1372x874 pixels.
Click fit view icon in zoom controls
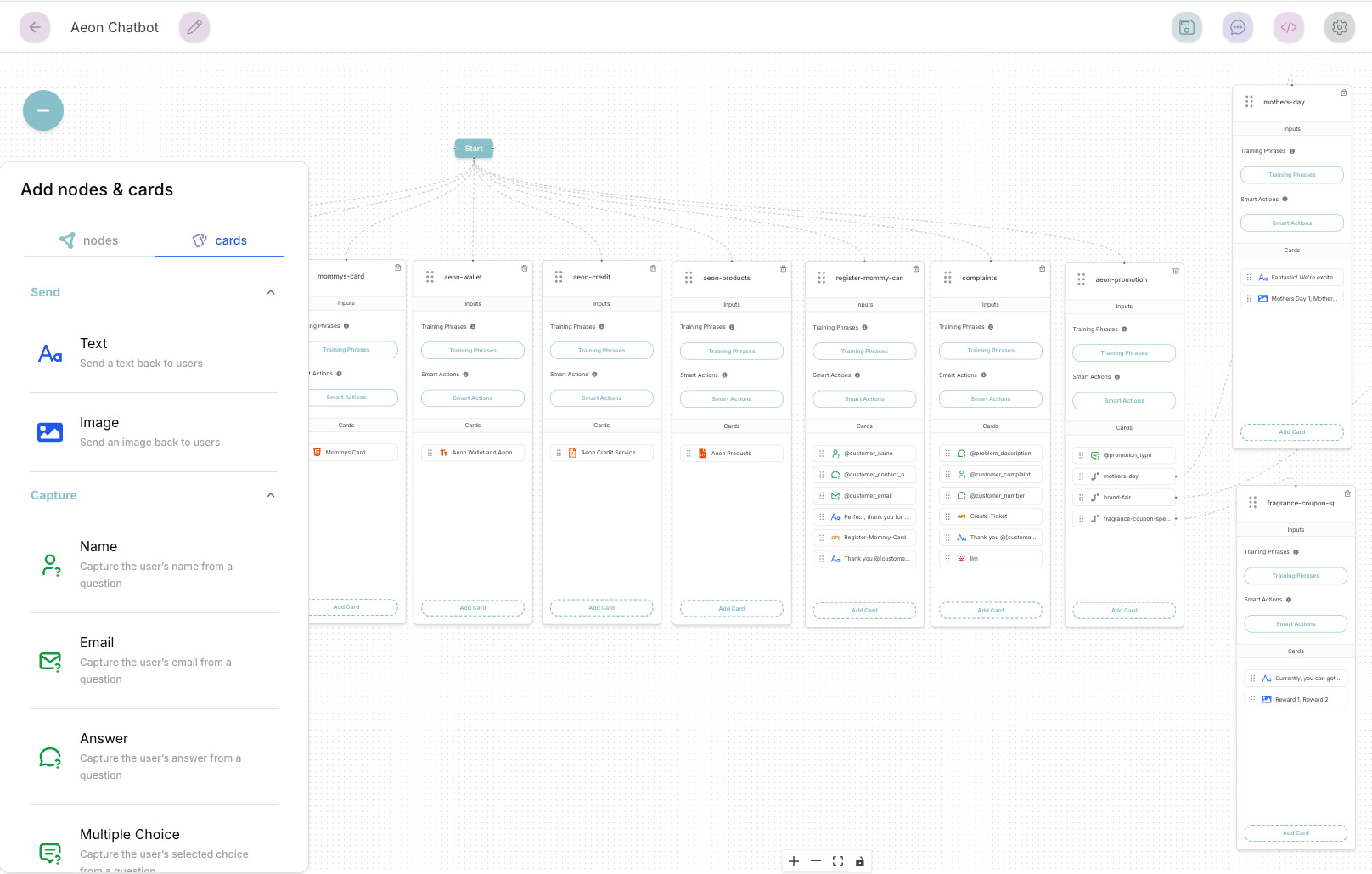tap(838, 861)
